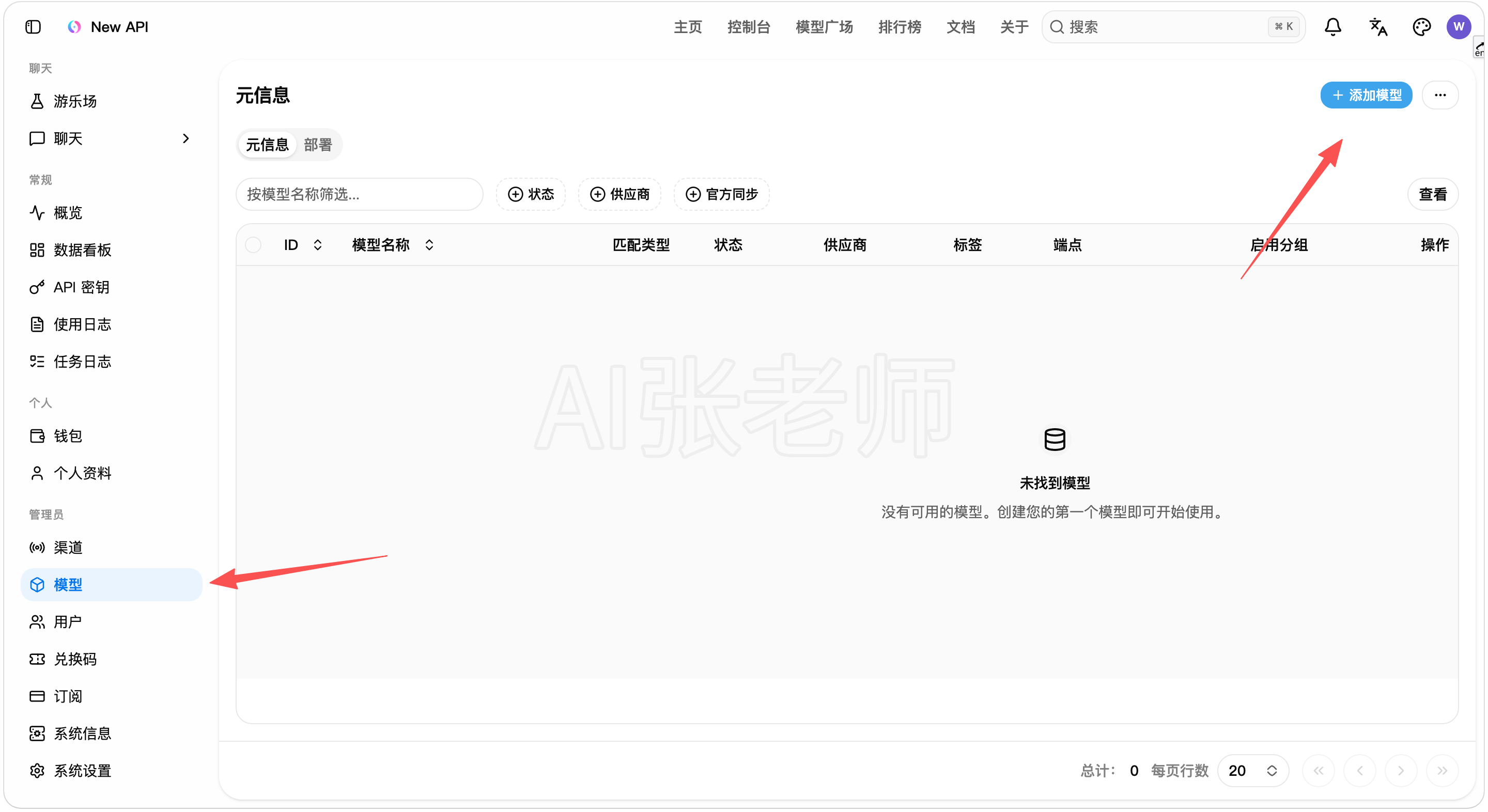Open API 密钥 keys page

111,287
